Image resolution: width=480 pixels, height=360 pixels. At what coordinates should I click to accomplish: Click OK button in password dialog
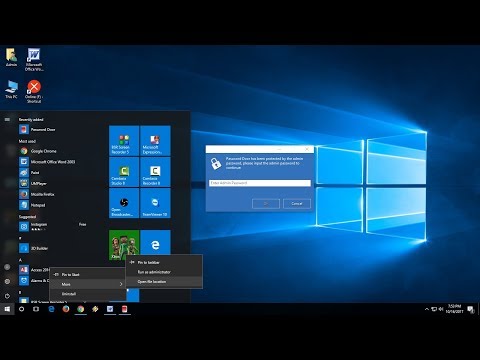(x=266, y=204)
